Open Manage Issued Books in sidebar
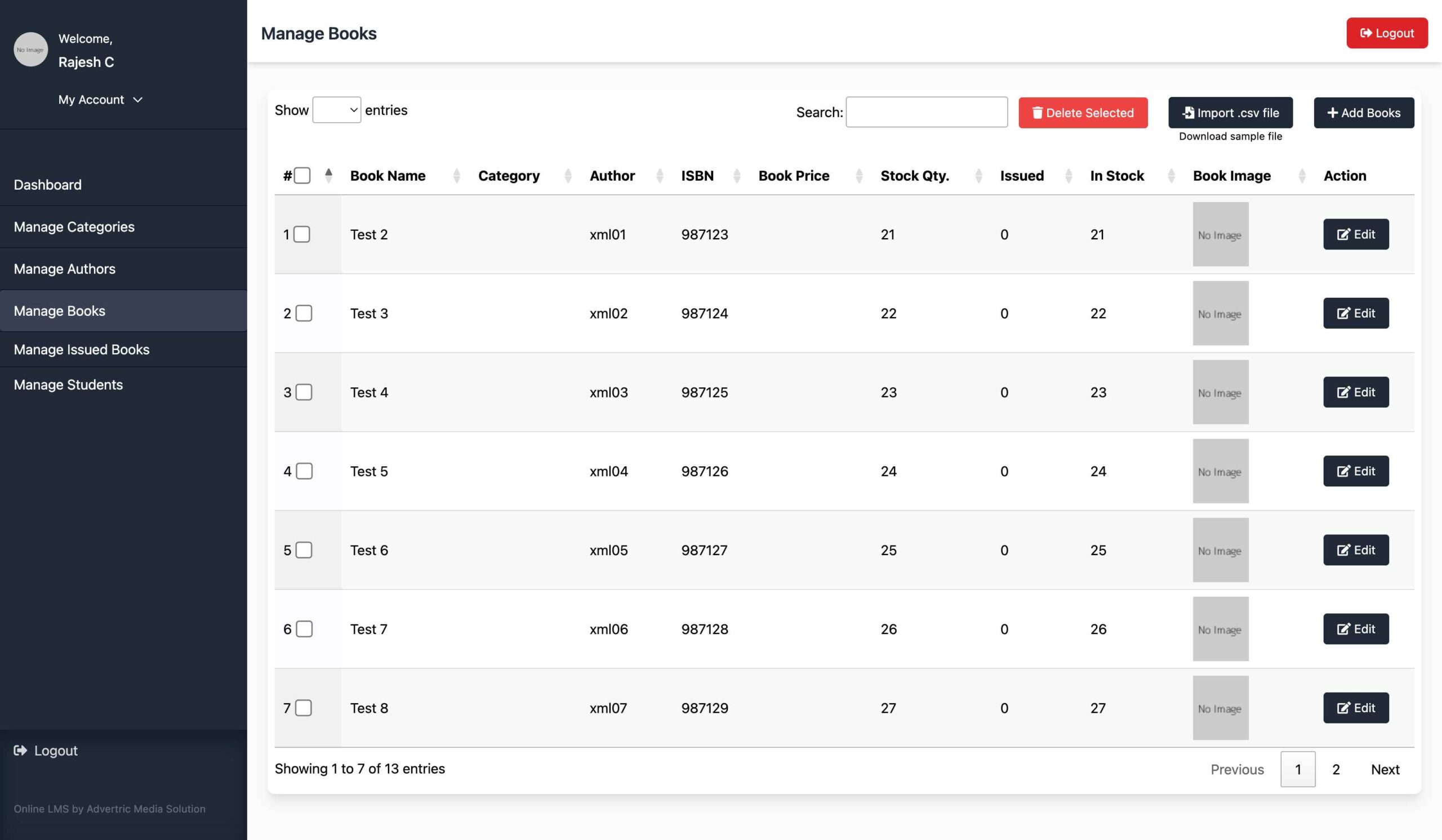This screenshot has width=1442, height=840. click(x=81, y=350)
